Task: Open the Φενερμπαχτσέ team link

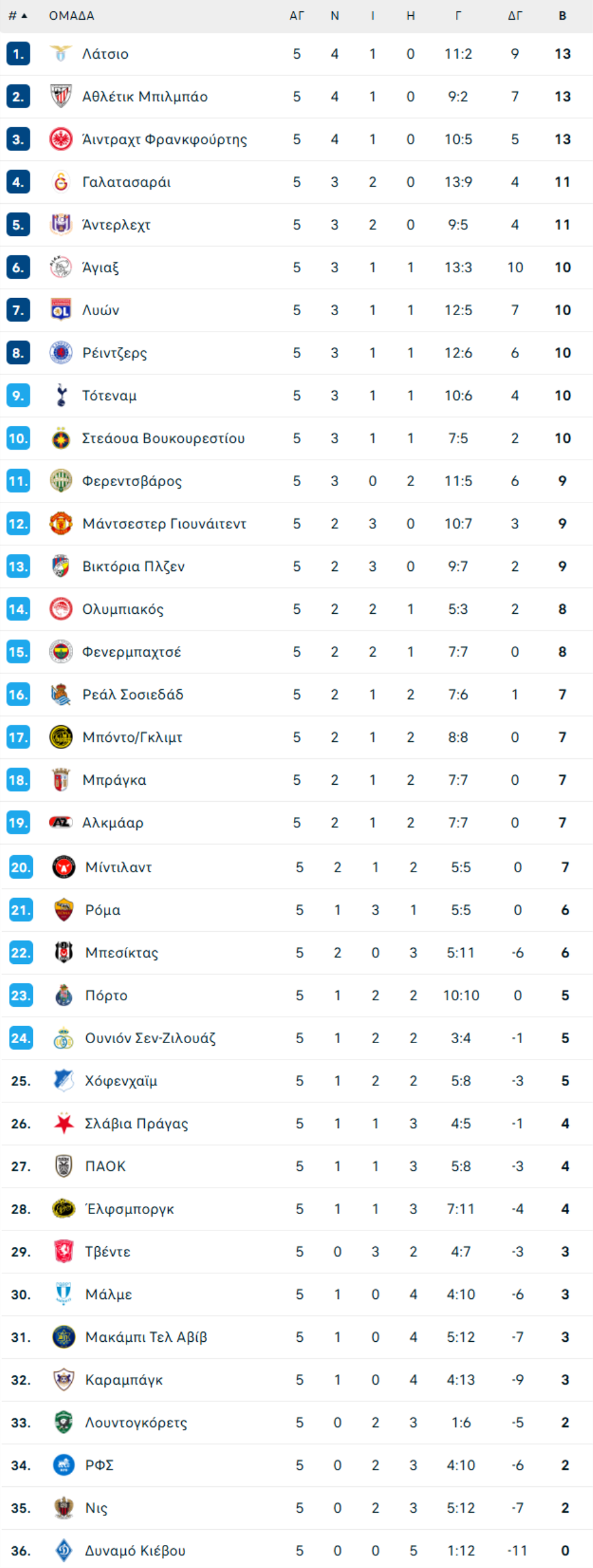Action: (x=131, y=652)
